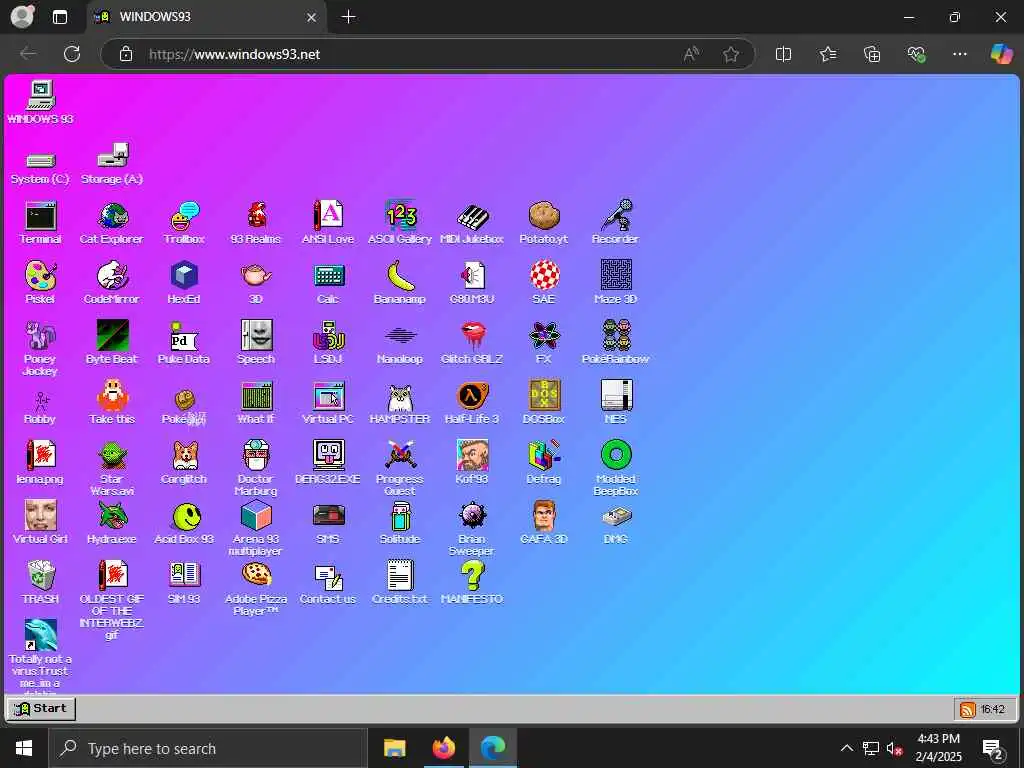The image size is (1024, 768).
Task: Click the Windows taskbar search box
Action: pyautogui.click(x=209, y=748)
